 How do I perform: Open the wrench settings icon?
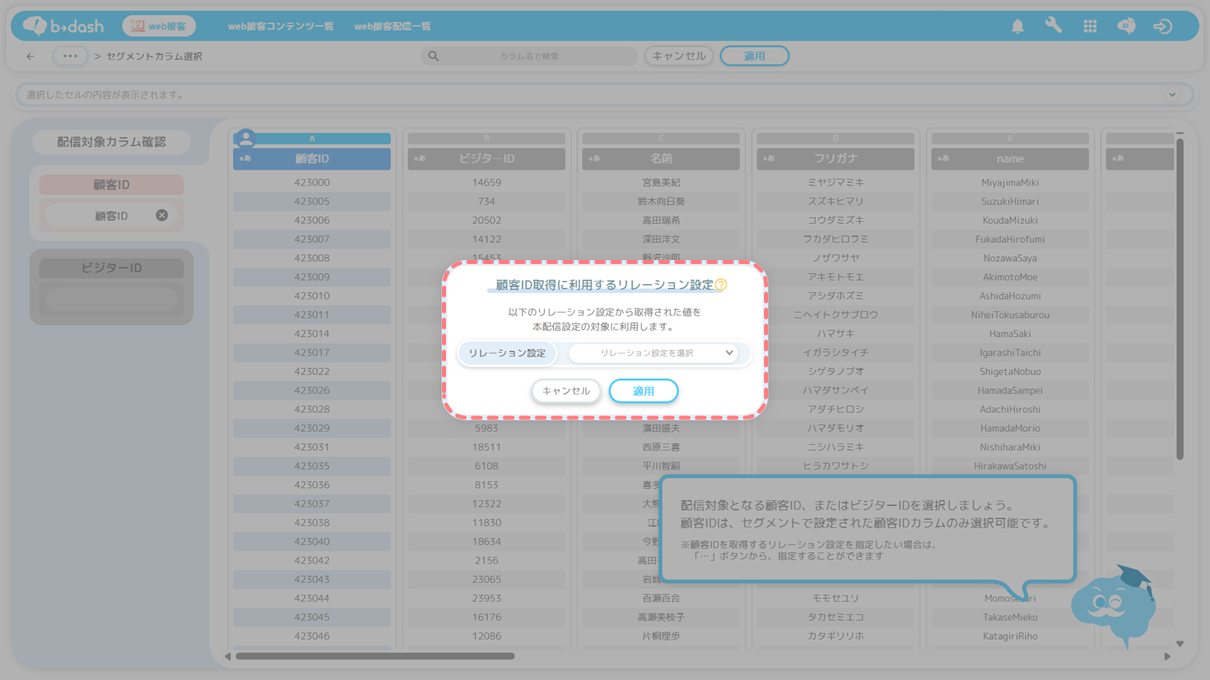click(1053, 26)
